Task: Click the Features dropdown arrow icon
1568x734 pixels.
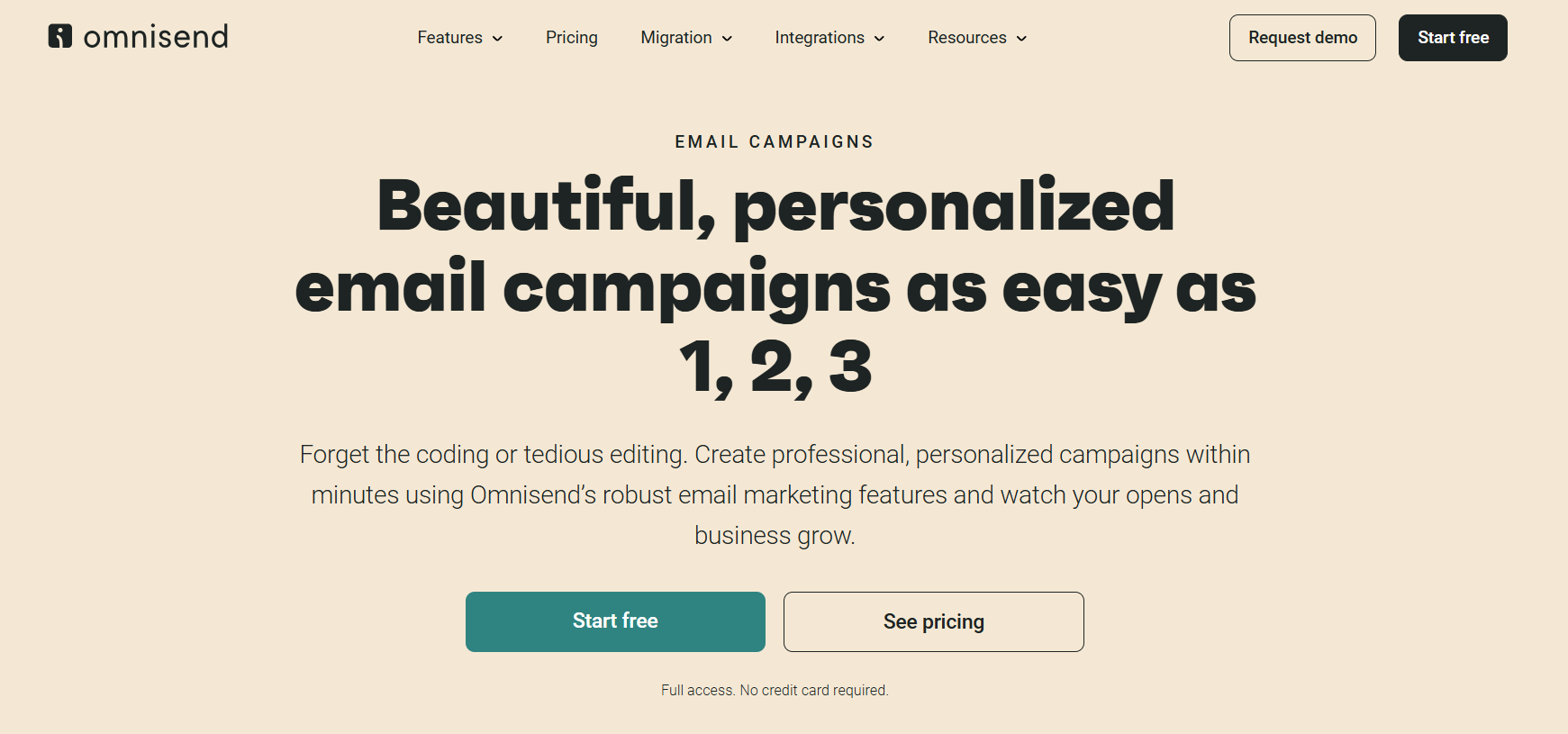Action: pyautogui.click(x=497, y=39)
